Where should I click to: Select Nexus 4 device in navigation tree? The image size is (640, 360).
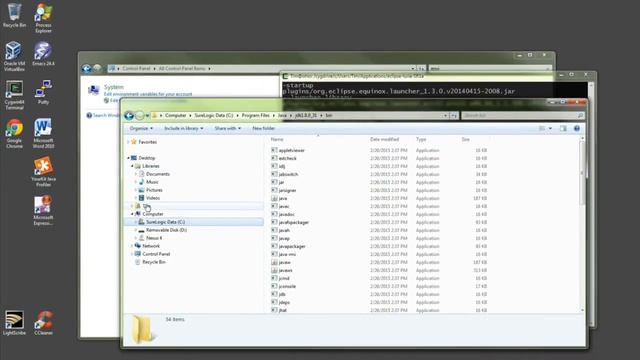154,238
